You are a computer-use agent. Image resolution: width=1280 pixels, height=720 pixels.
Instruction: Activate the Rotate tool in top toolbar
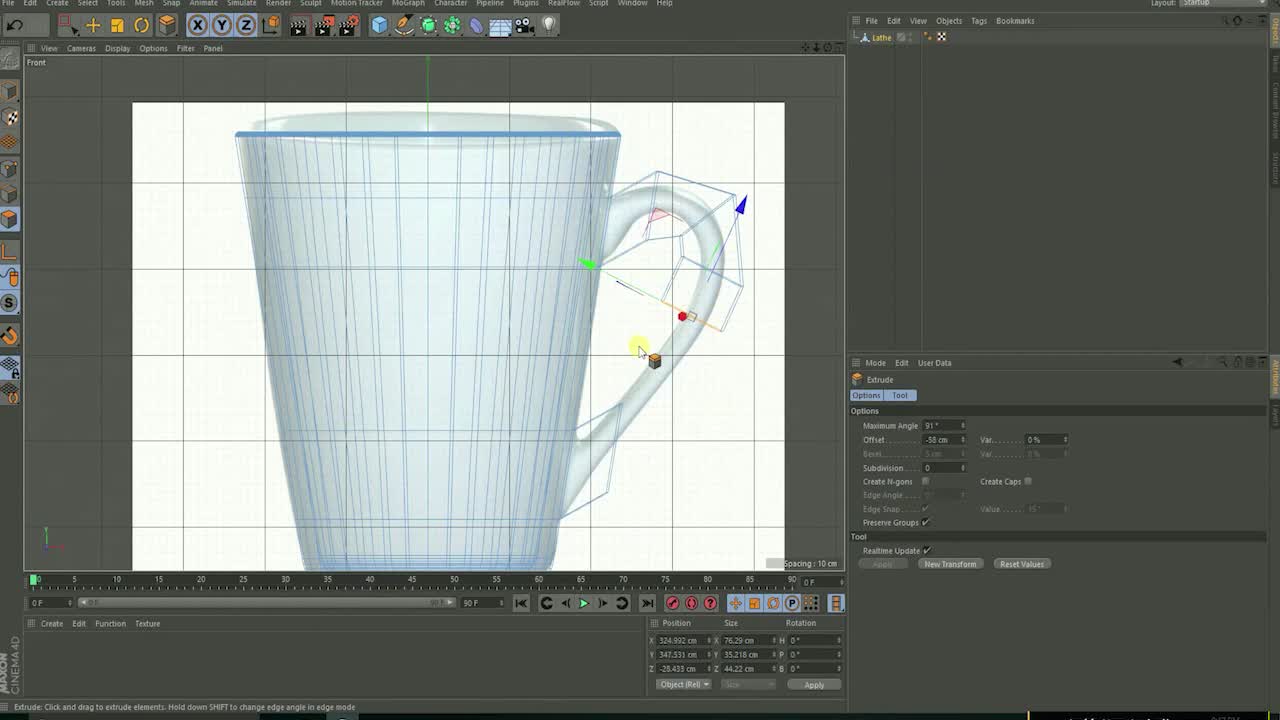pyautogui.click(x=142, y=25)
